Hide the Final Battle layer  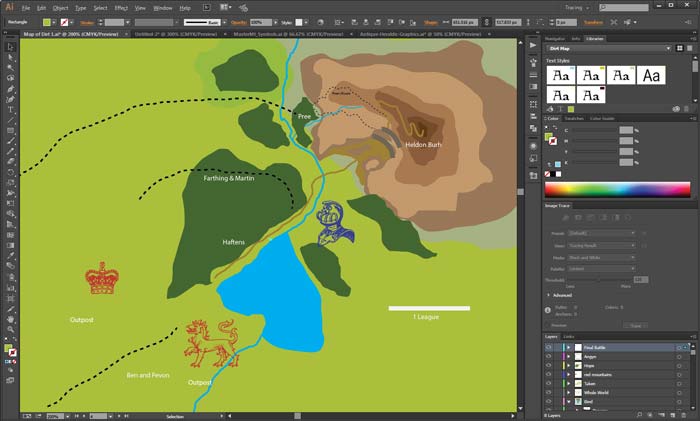point(550,347)
